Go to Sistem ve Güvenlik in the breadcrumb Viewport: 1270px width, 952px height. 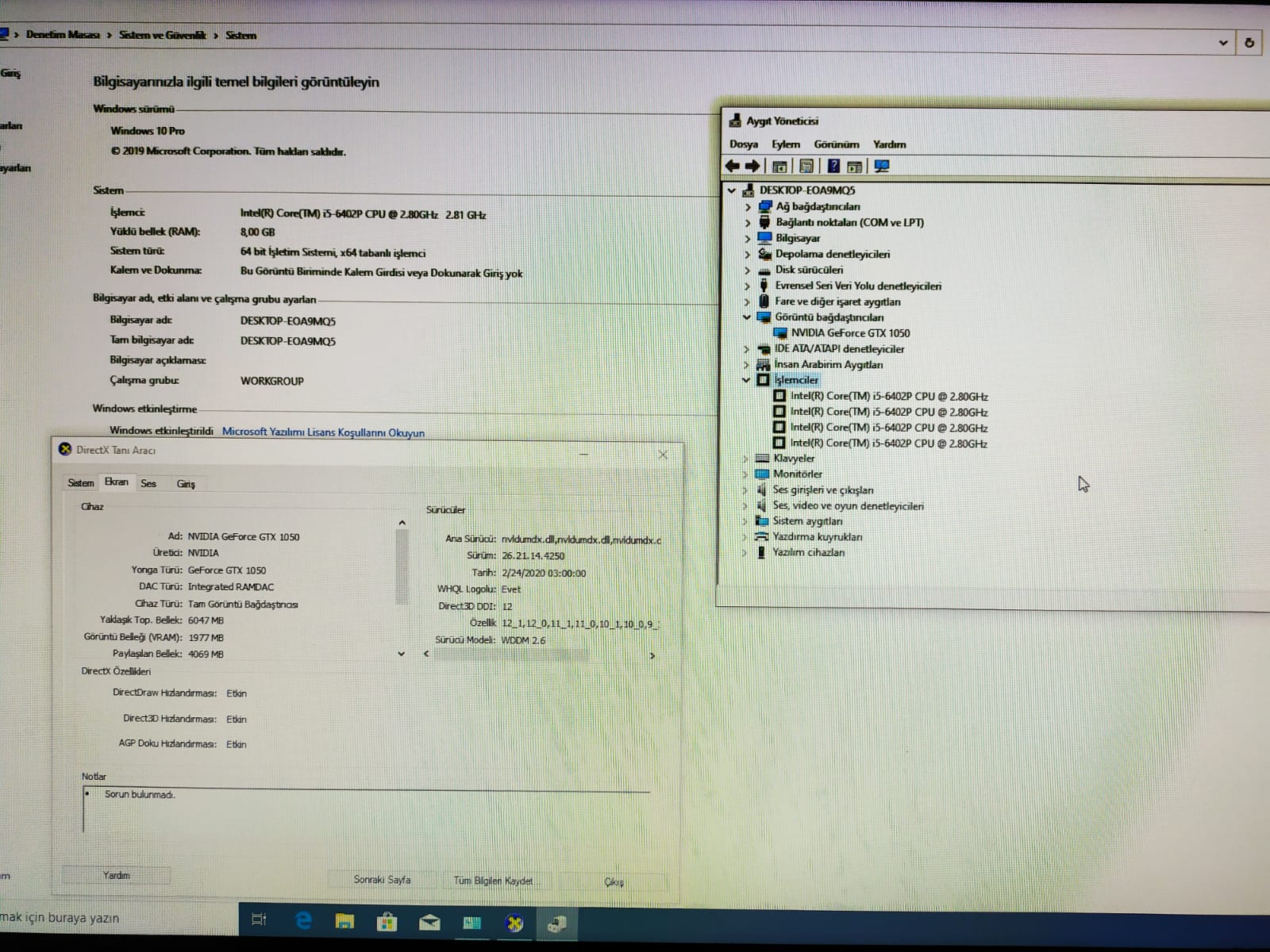[162, 35]
